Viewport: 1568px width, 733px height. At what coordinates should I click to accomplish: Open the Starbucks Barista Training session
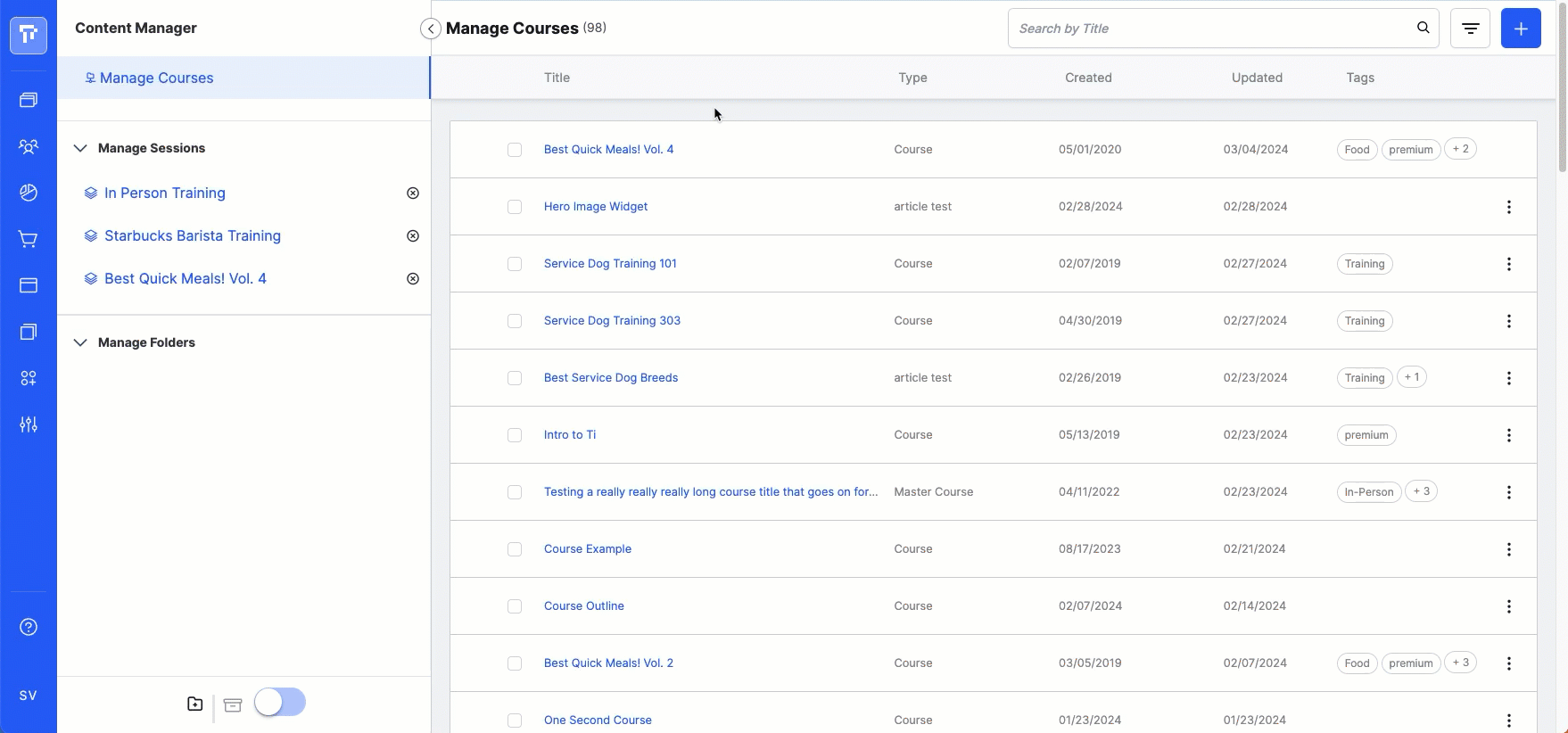[x=193, y=235]
